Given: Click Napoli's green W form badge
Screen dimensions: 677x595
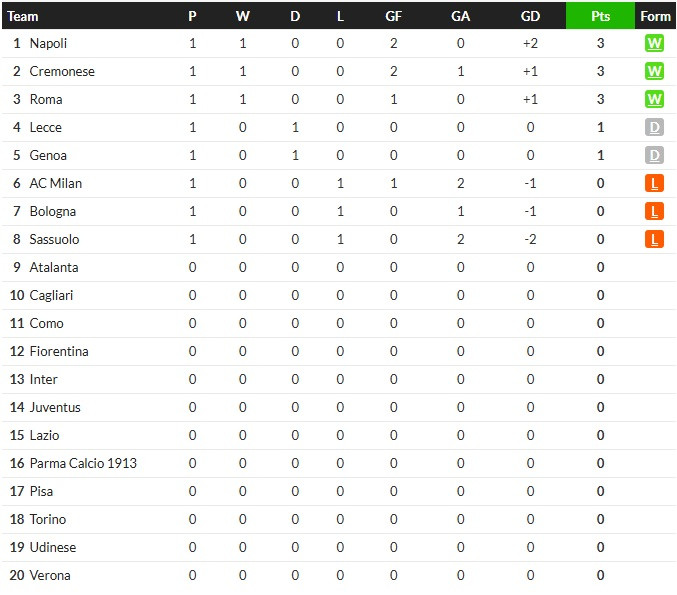Looking at the screenshot, I should click(x=654, y=43).
